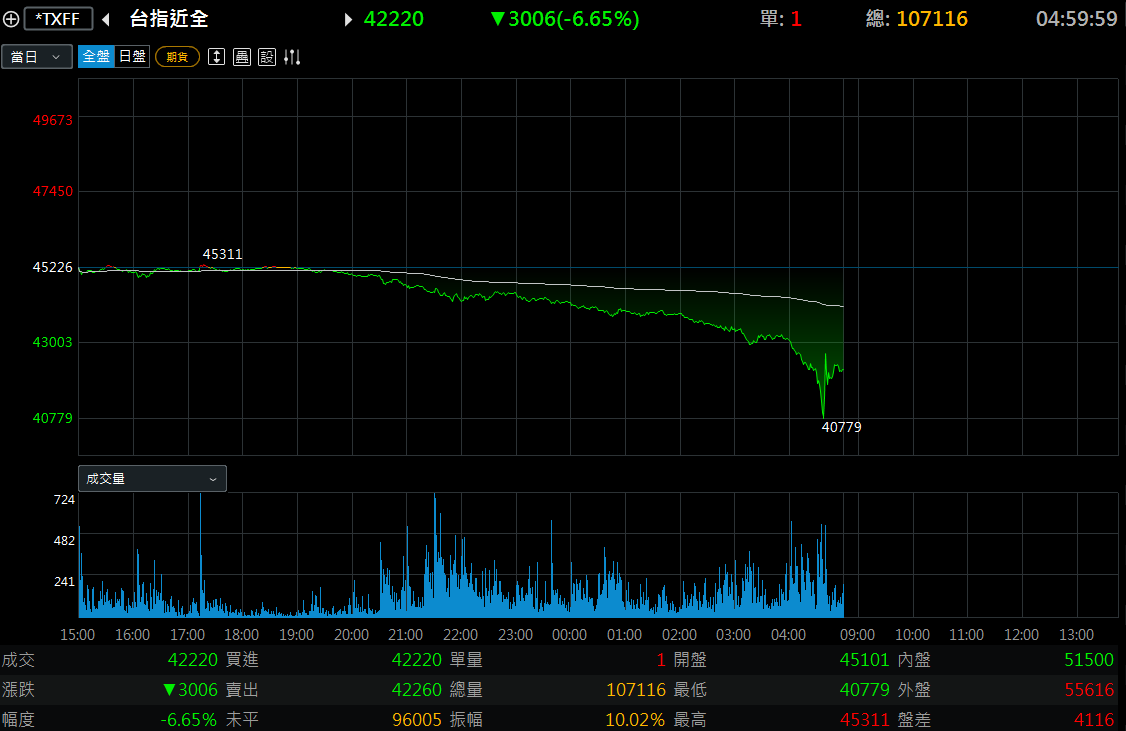Go to next symbol with right arrow
This screenshot has height=731, width=1126.
(348, 19)
